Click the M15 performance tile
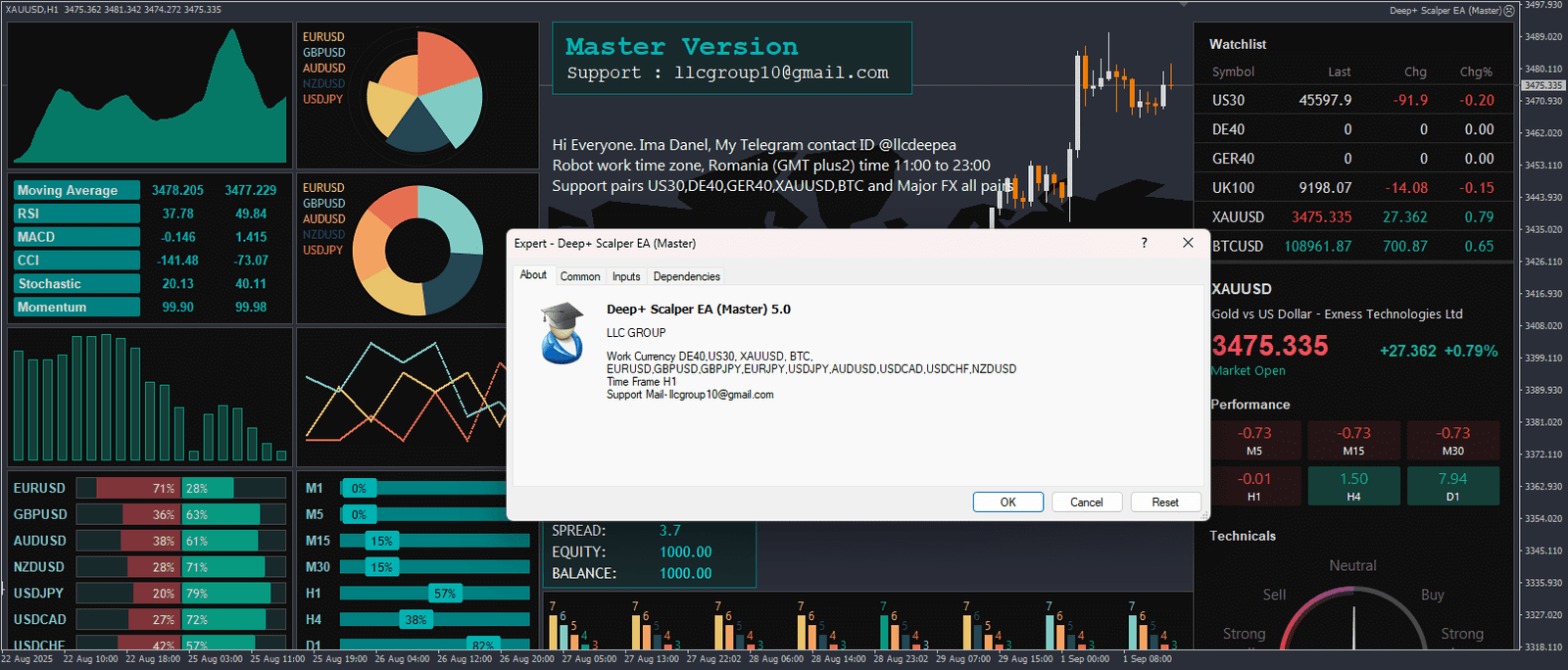 point(1353,441)
